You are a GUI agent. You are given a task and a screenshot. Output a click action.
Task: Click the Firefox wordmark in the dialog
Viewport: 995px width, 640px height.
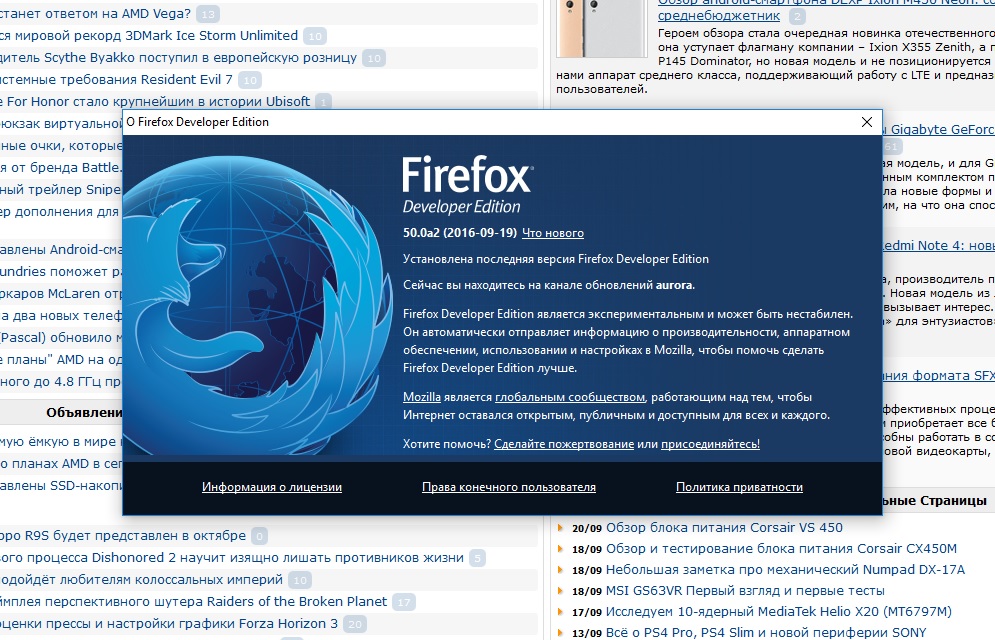468,175
